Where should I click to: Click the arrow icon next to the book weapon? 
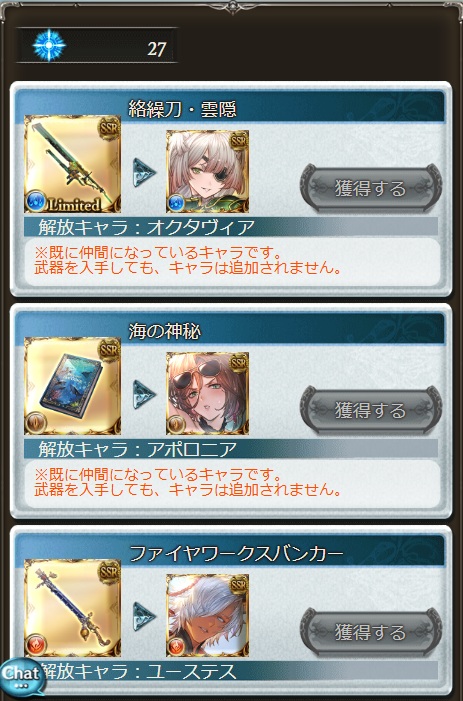click(x=144, y=395)
